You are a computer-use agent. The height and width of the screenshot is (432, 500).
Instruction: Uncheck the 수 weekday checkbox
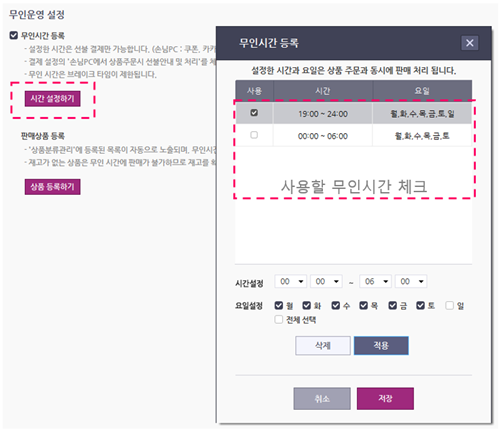336,305
